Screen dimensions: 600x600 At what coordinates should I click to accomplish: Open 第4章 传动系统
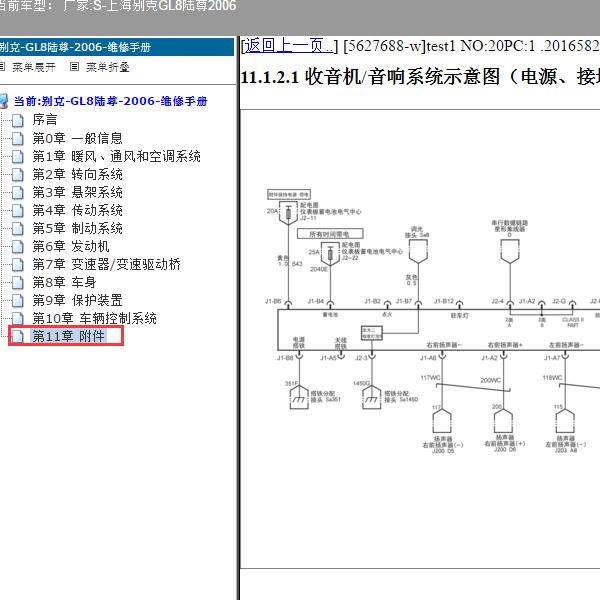77,210
